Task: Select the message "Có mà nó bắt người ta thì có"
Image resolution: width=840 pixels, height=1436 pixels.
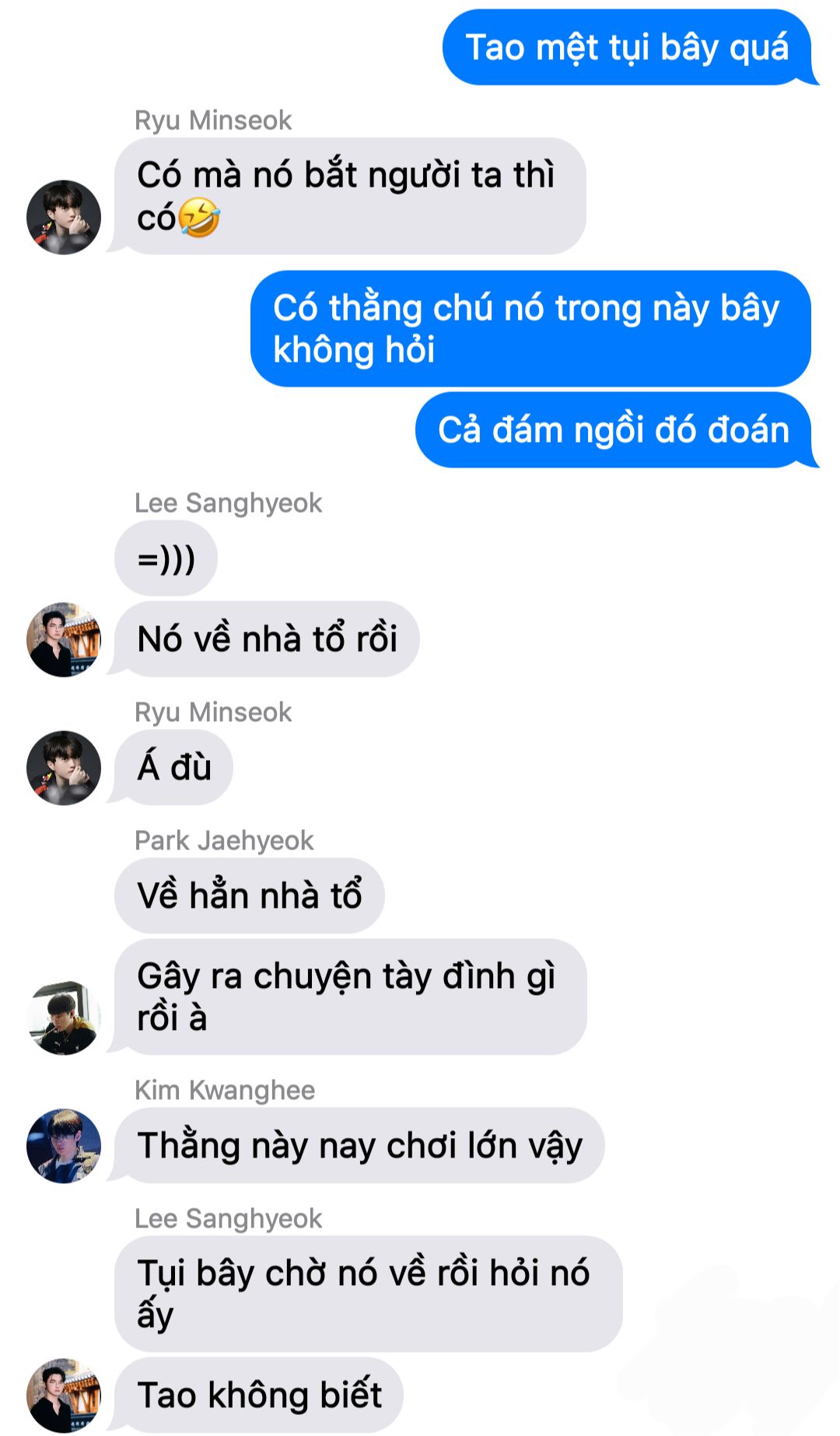Action: coord(348,196)
